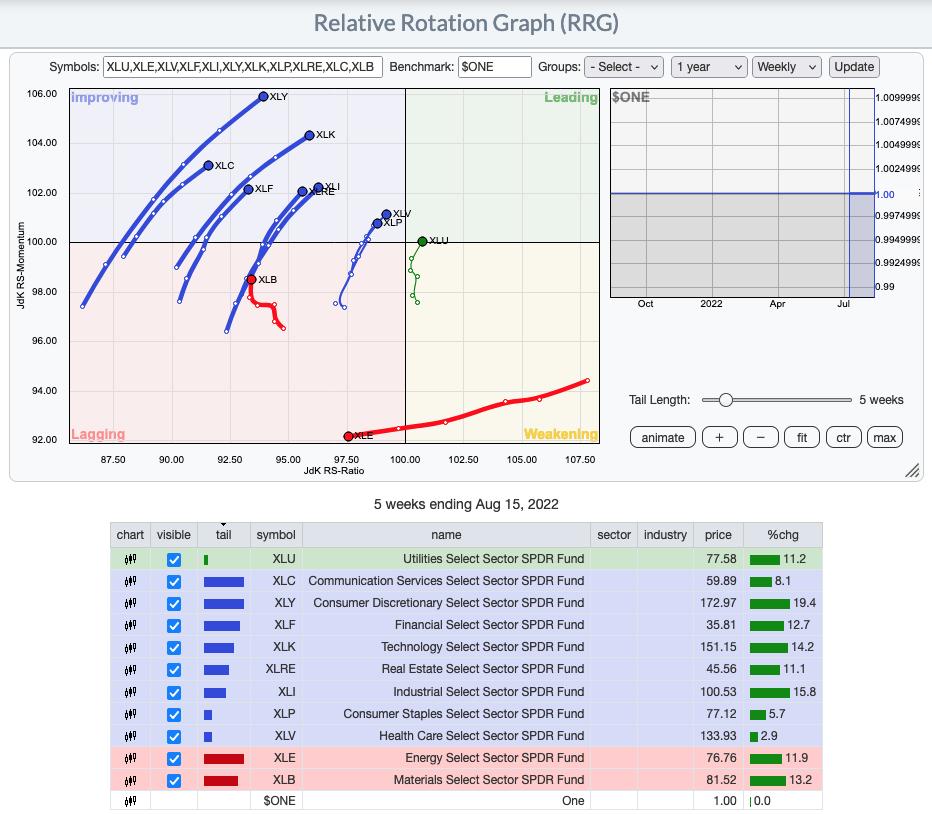
Task: Click the Benchmark input field
Action: [x=495, y=67]
